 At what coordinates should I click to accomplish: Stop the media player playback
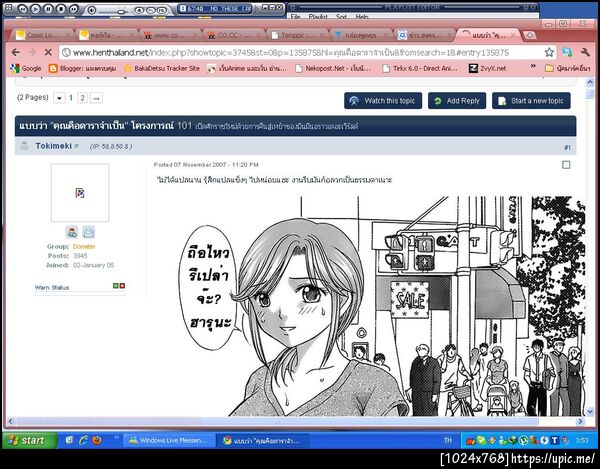coord(61,9)
